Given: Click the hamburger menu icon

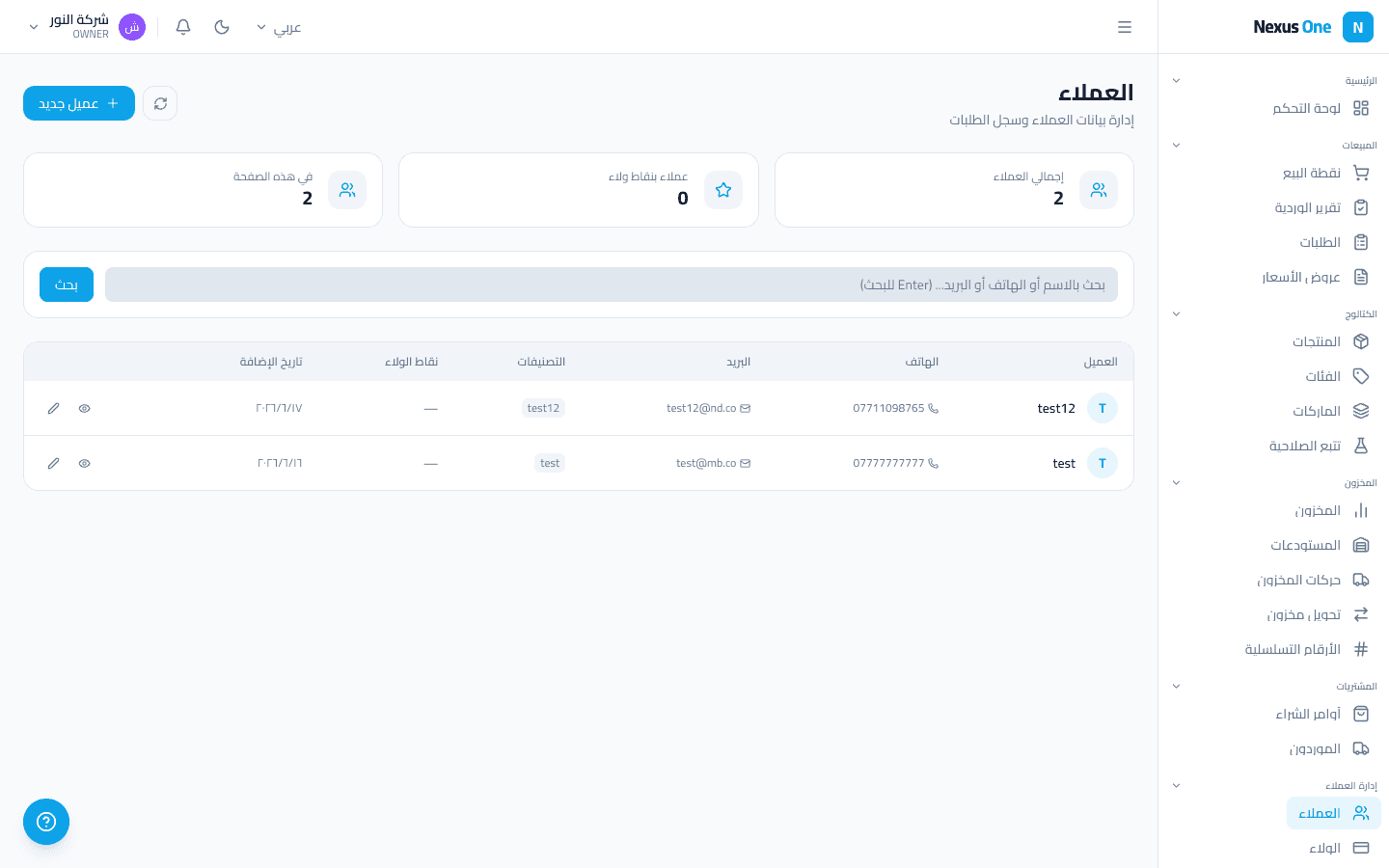Looking at the screenshot, I should 1125,27.
